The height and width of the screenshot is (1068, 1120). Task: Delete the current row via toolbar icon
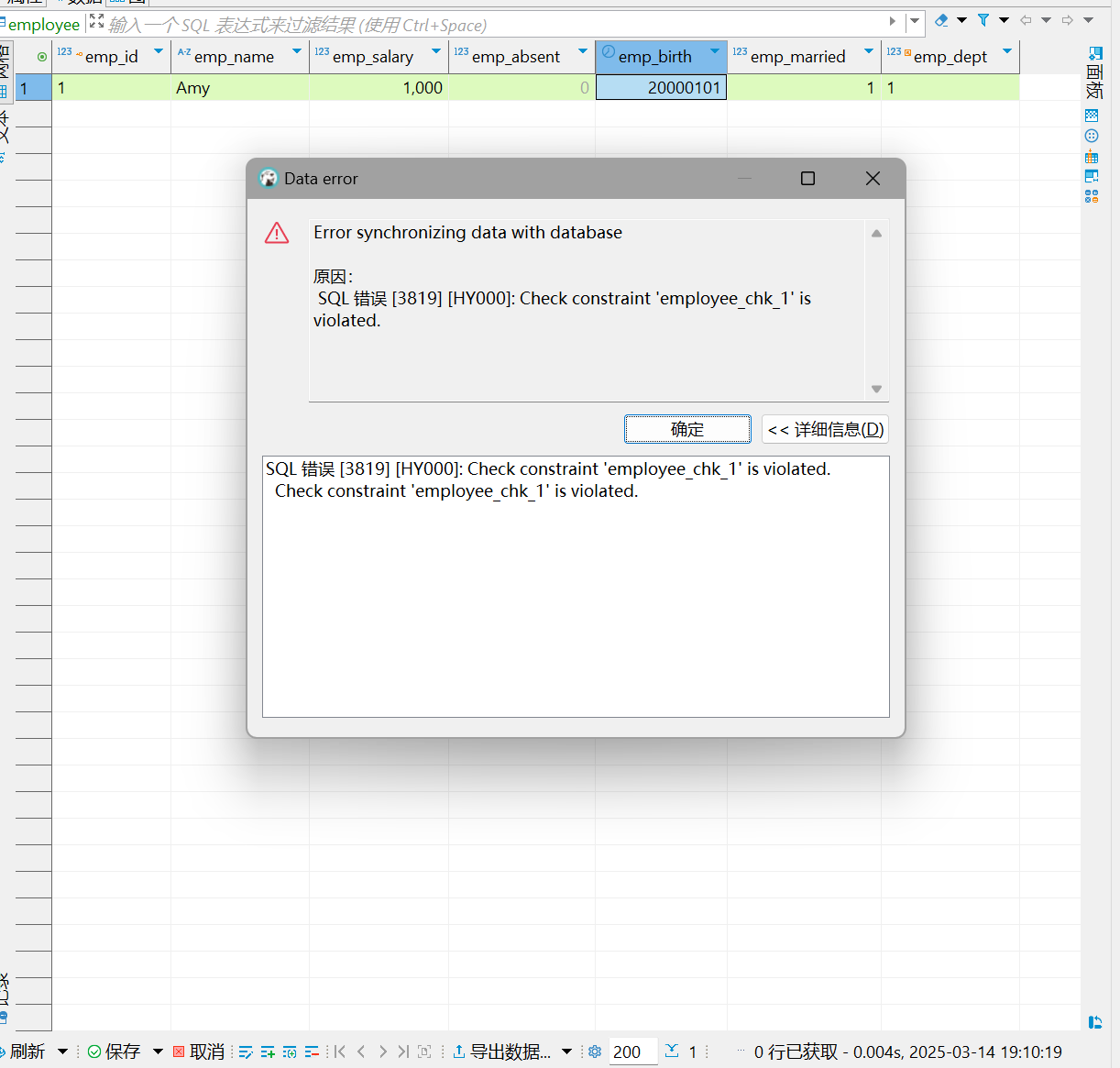(x=313, y=1051)
